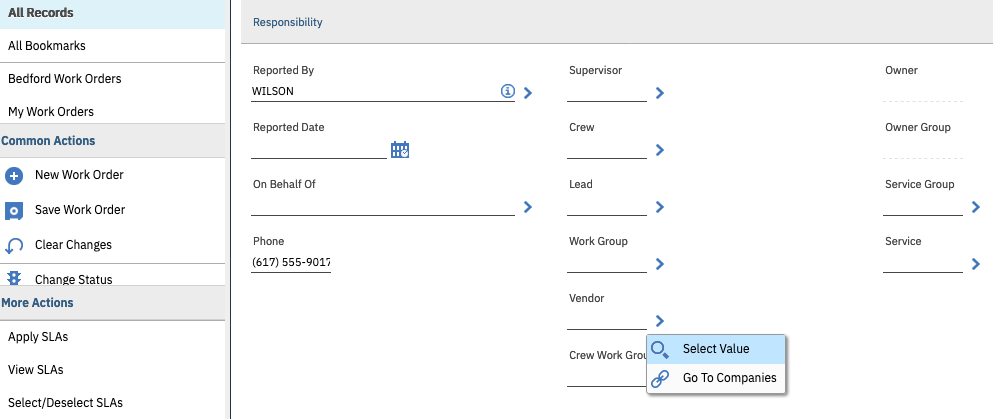
Task: Choose Go To Companies menu entry
Action: tap(729, 379)
